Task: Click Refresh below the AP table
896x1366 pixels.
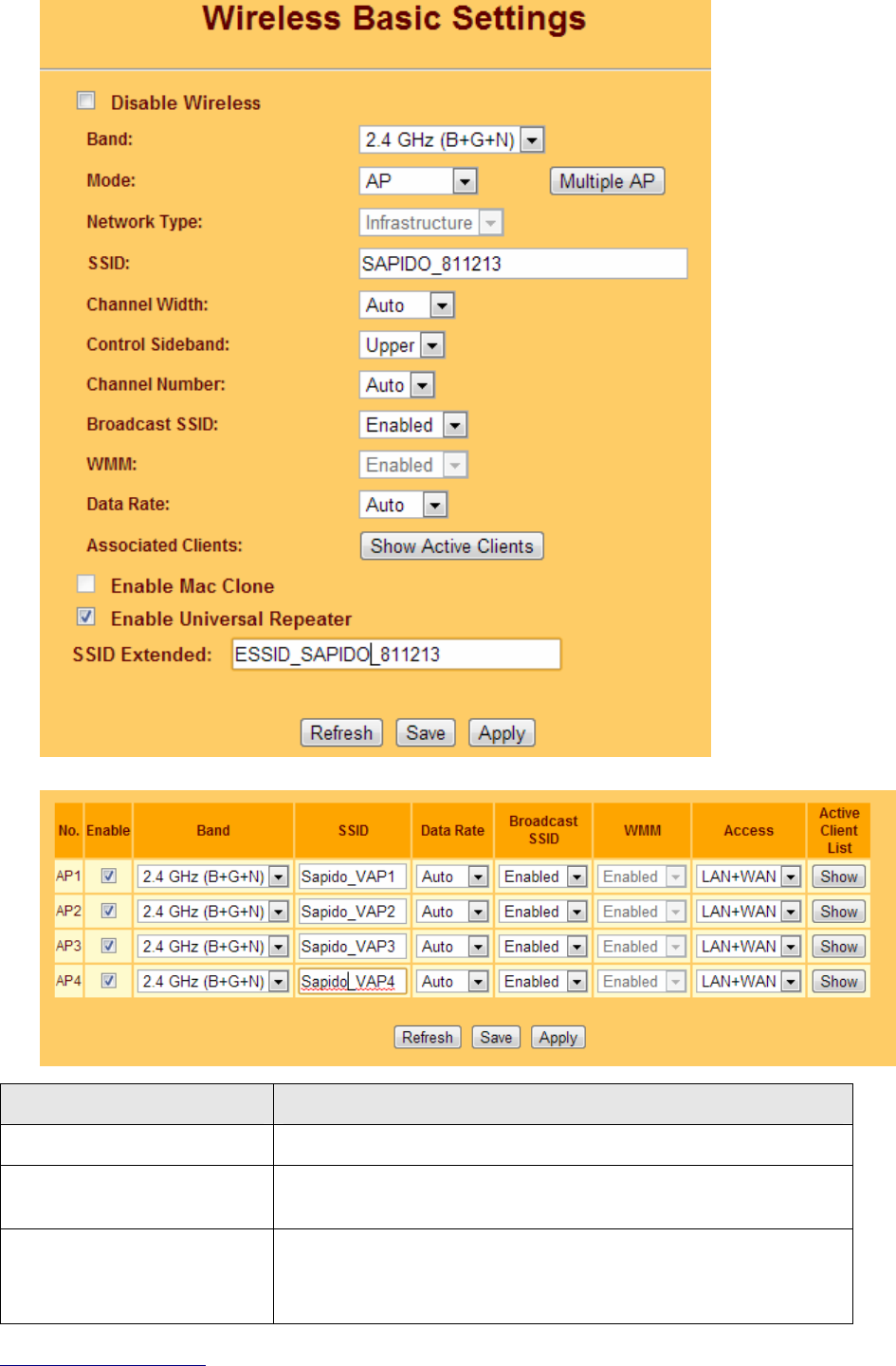Action: click(x=428, y=1038)
